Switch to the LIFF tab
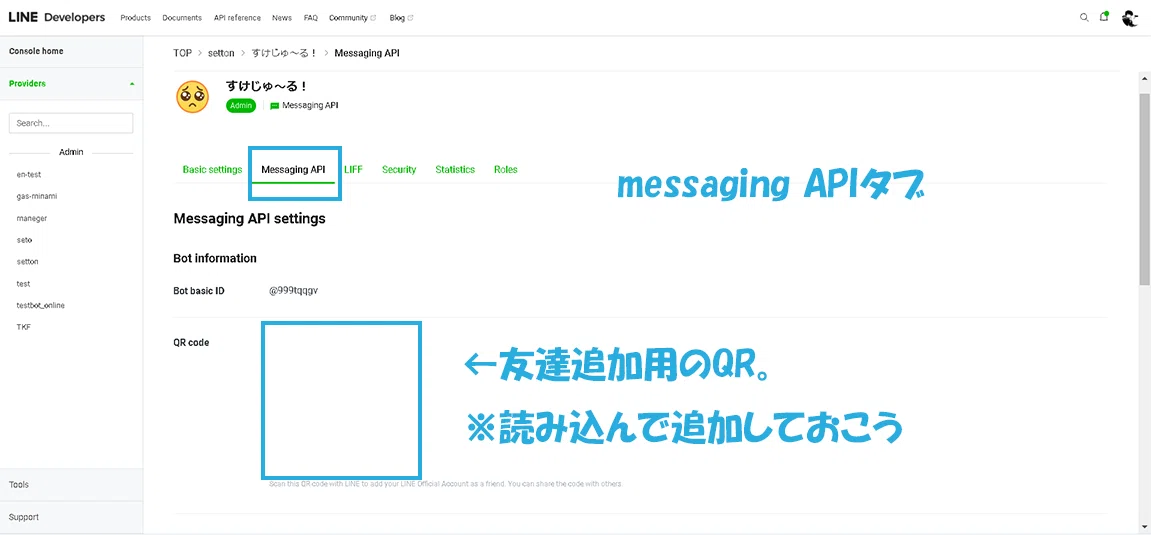The image size is (1151, 535). [x=353, y=170]
